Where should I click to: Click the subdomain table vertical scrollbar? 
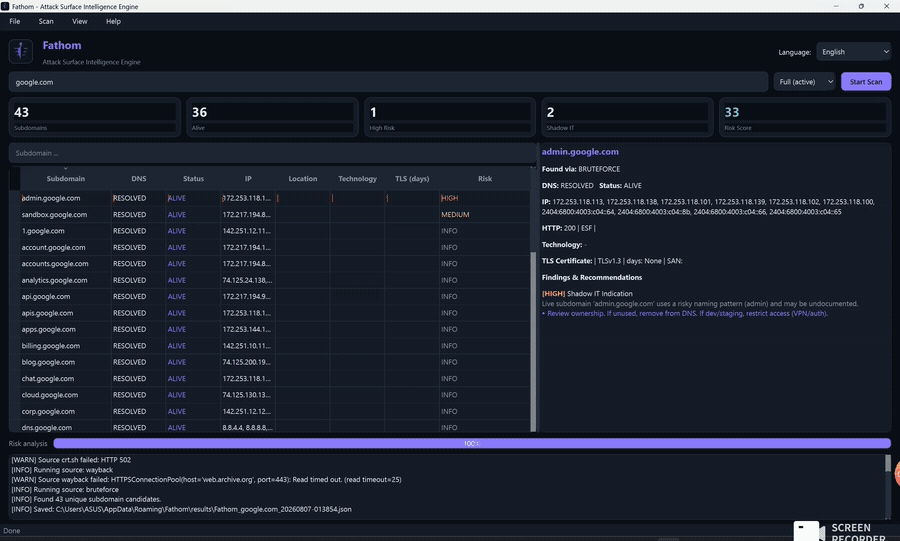coord(533,341)
